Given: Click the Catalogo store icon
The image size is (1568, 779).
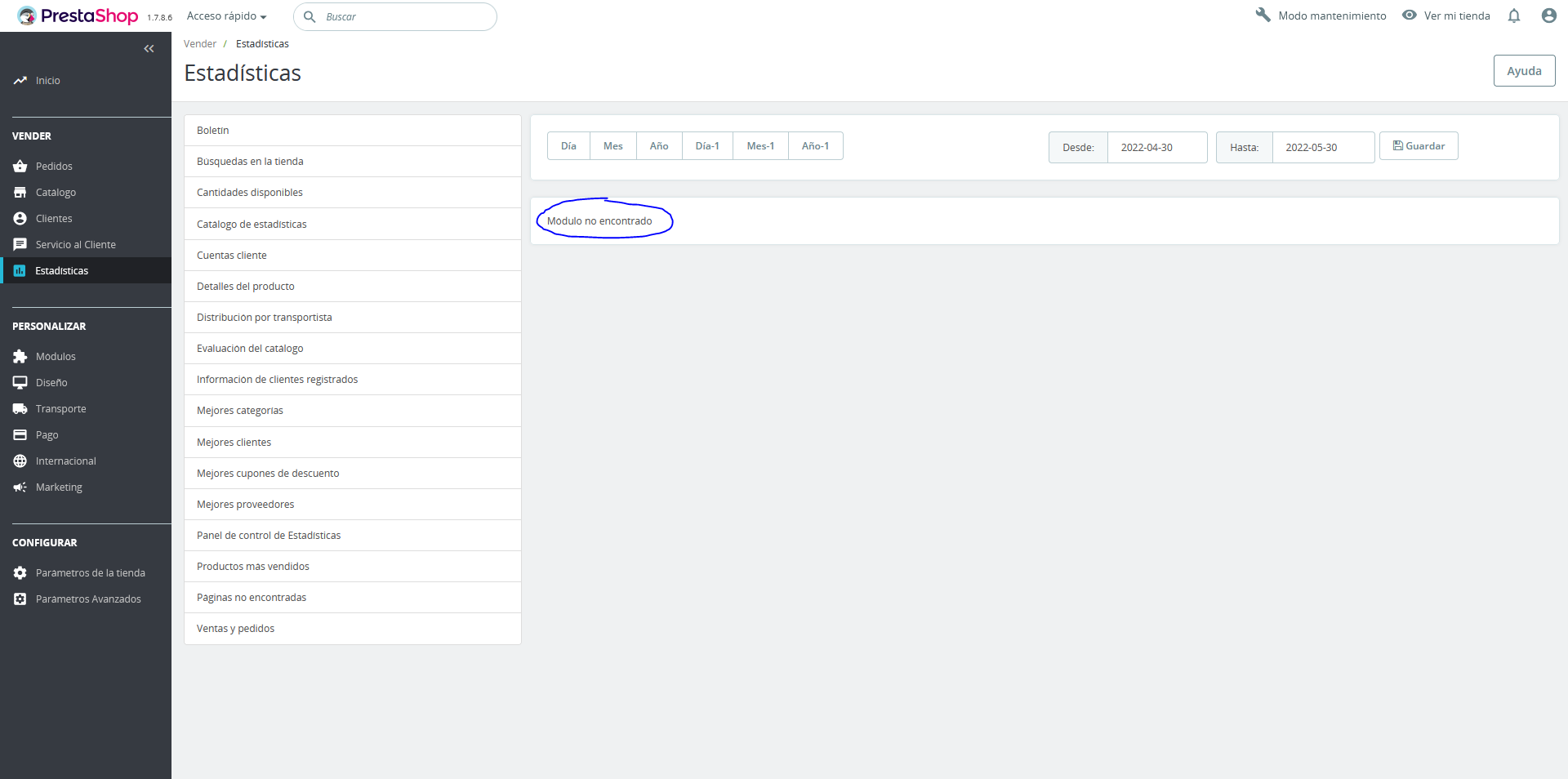Looking at the screenshot, I should coord(20,193).
